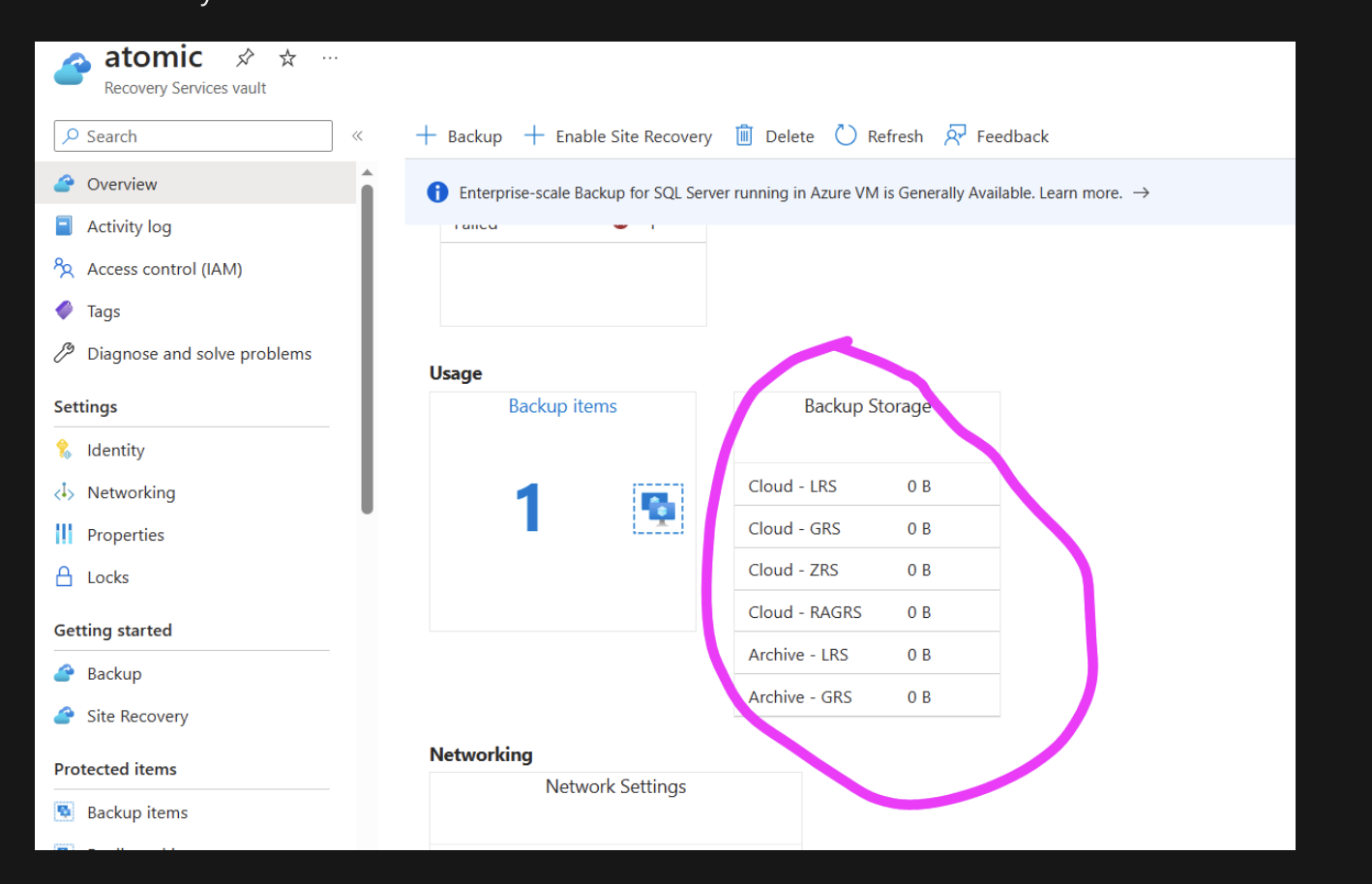The image size is (1372, 884).
Task: Follow the Learn more arrow in banner
Action: pos(1142,192)
